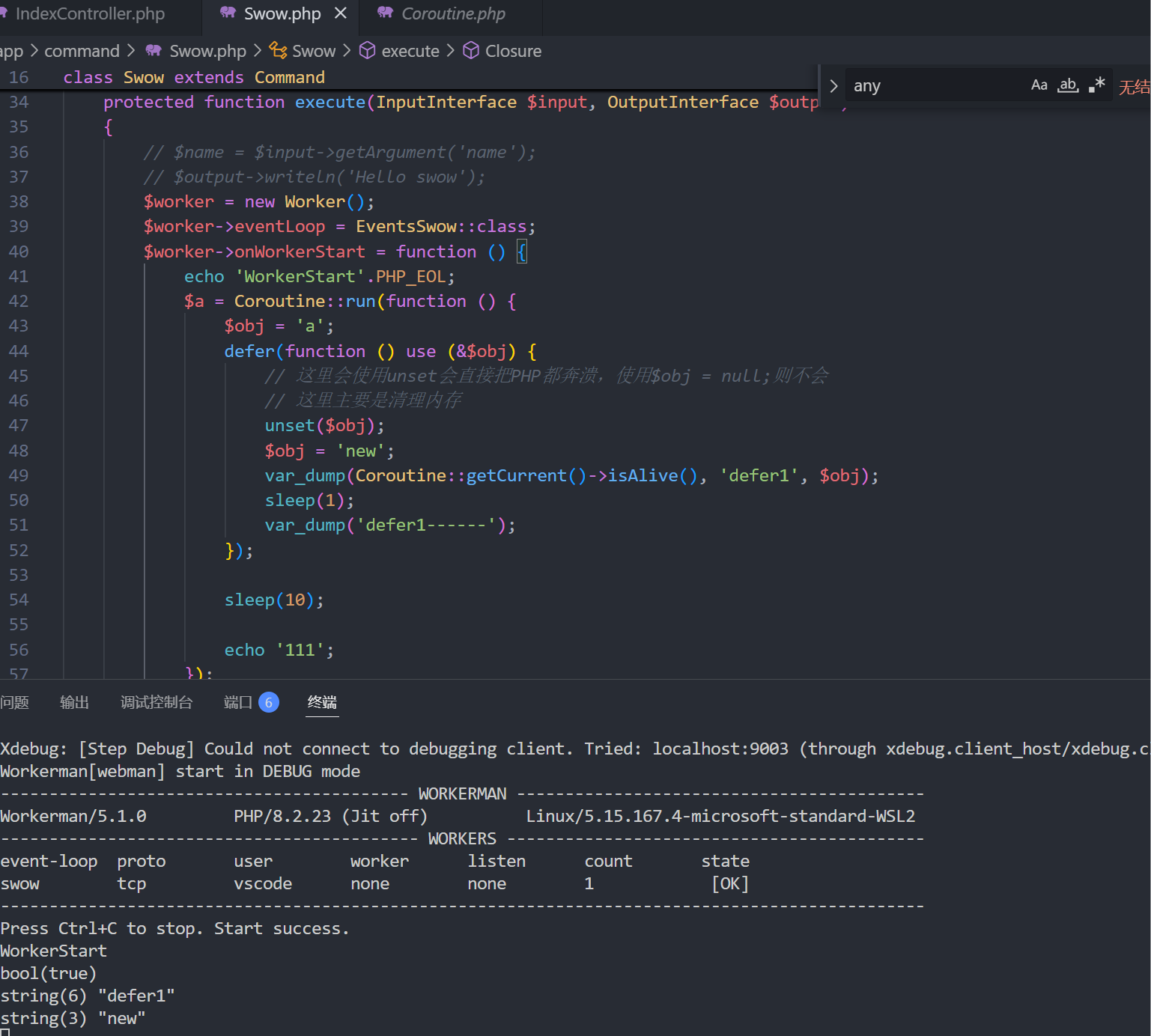Screen dimensions: 1151x1036
Task: Click the PHP elephant icon on Coroutine.php tab
Action: [385, 13]
